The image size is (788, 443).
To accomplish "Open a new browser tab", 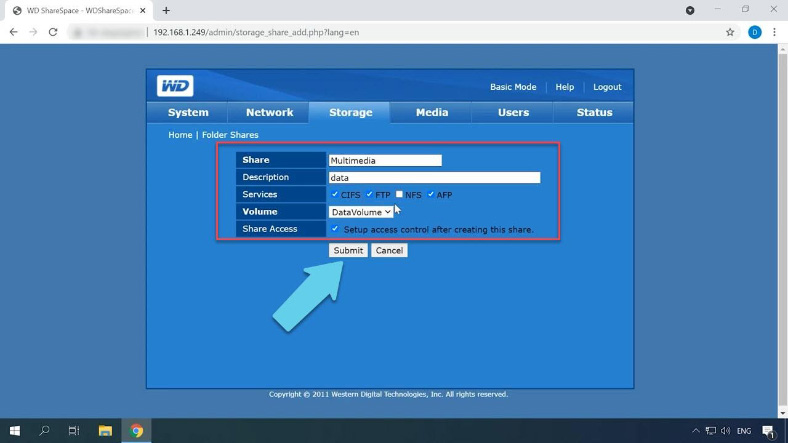I will (166, 10).
